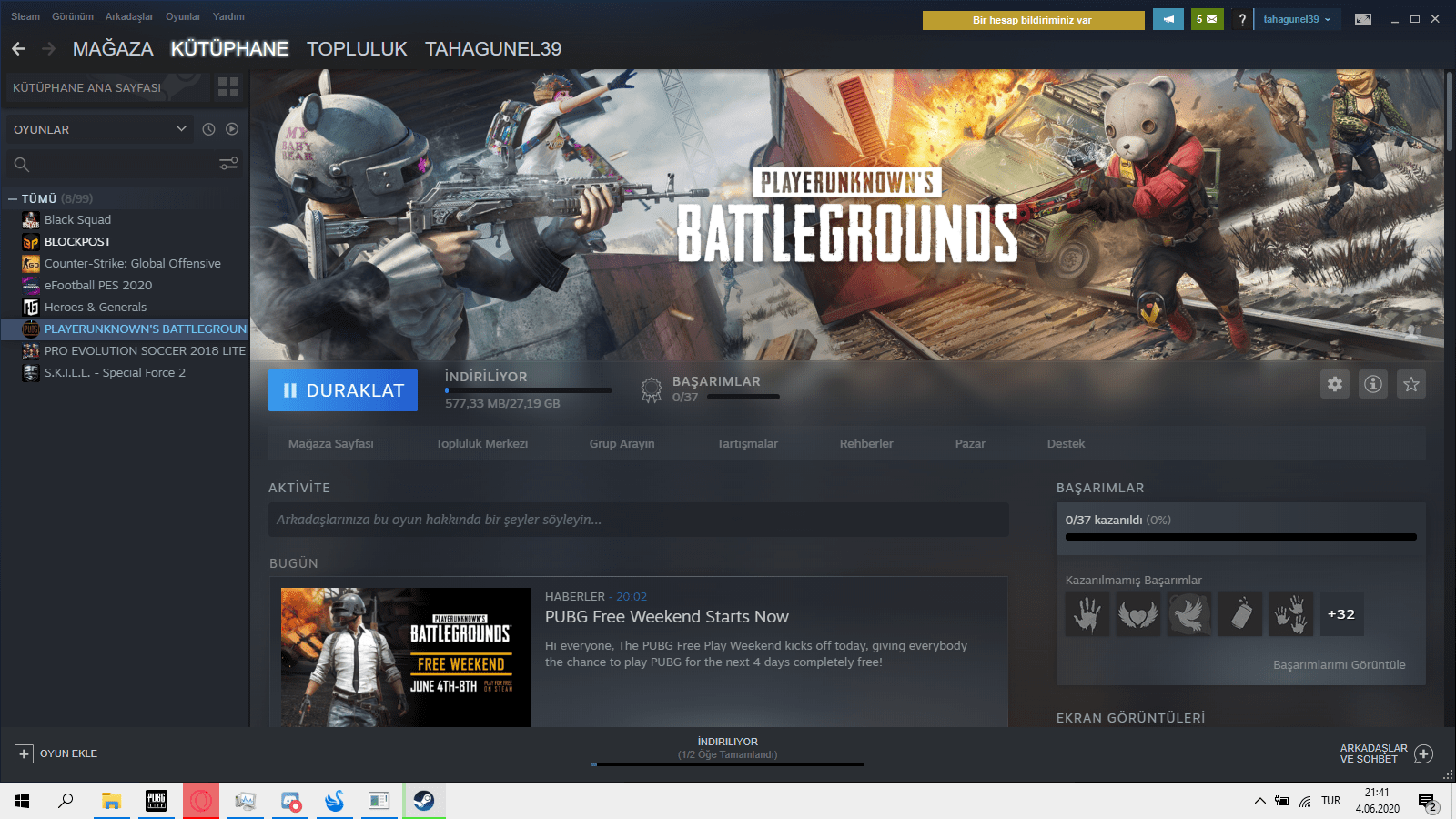Click the first locked hand achievement
This screenshot has width=1456, height=819.
tap(1087, 614)
